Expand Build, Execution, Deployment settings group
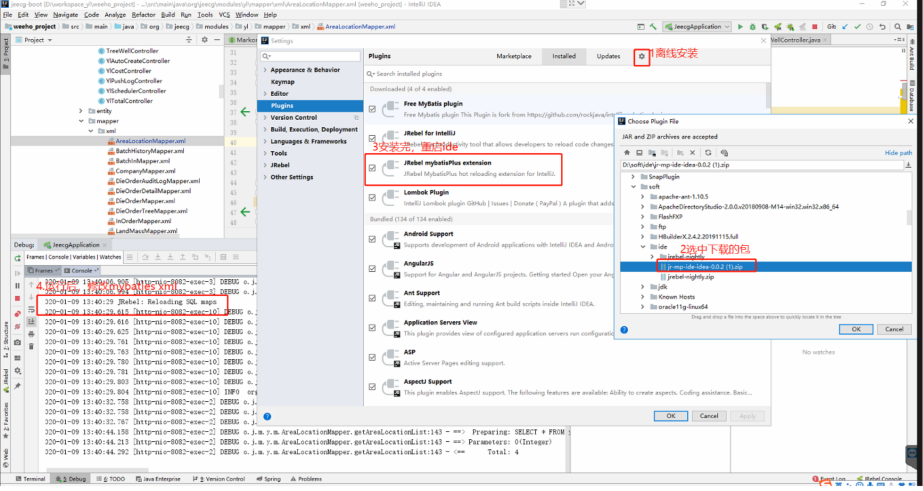923x491 pixels. pyautogui.click(x=265, y=129)
